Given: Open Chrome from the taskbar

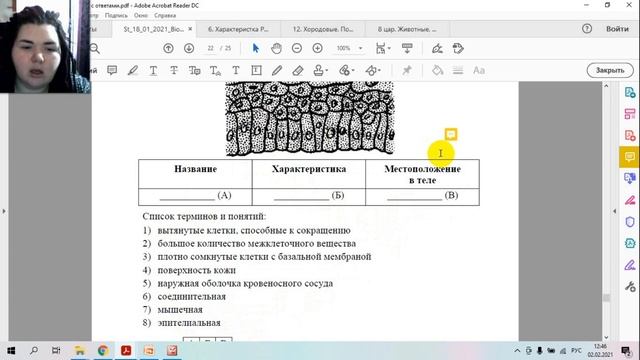Looking at the screenshot, I should [103, 351].
